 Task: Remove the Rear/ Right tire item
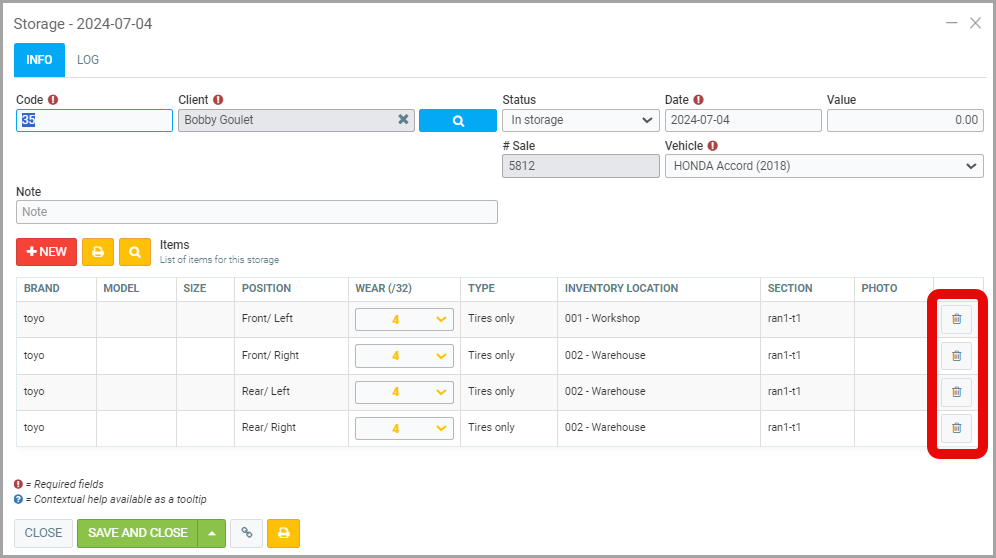(x=956, y=427)
